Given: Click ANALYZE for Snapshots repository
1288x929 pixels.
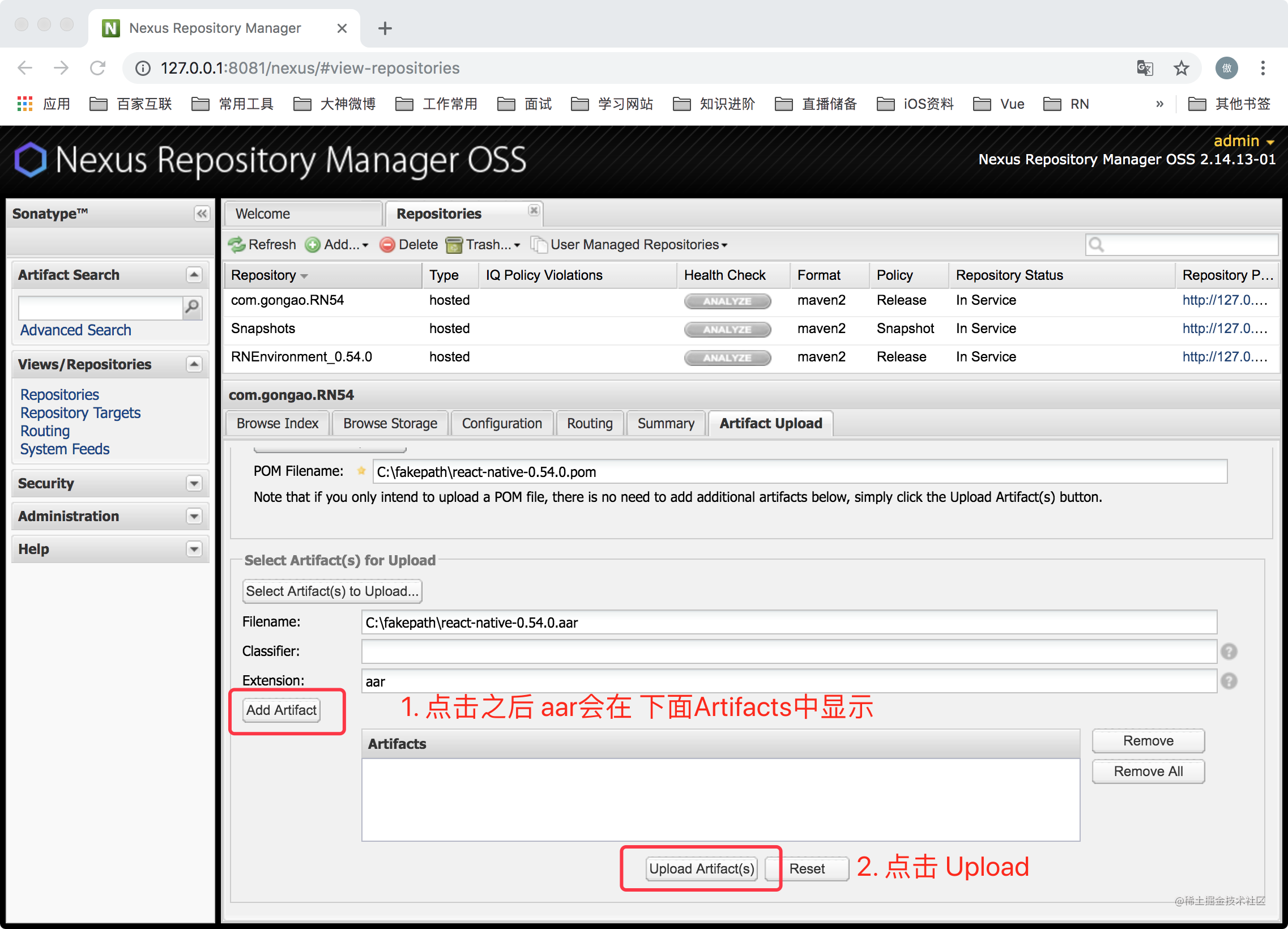Looking at the screenshot, I should (x=727, y=330).
